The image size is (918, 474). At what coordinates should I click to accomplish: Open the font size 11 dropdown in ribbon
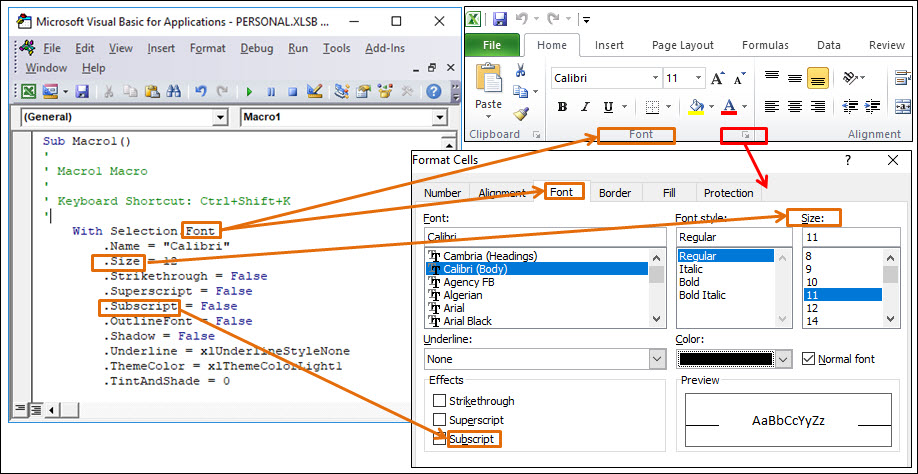(699, 78)
